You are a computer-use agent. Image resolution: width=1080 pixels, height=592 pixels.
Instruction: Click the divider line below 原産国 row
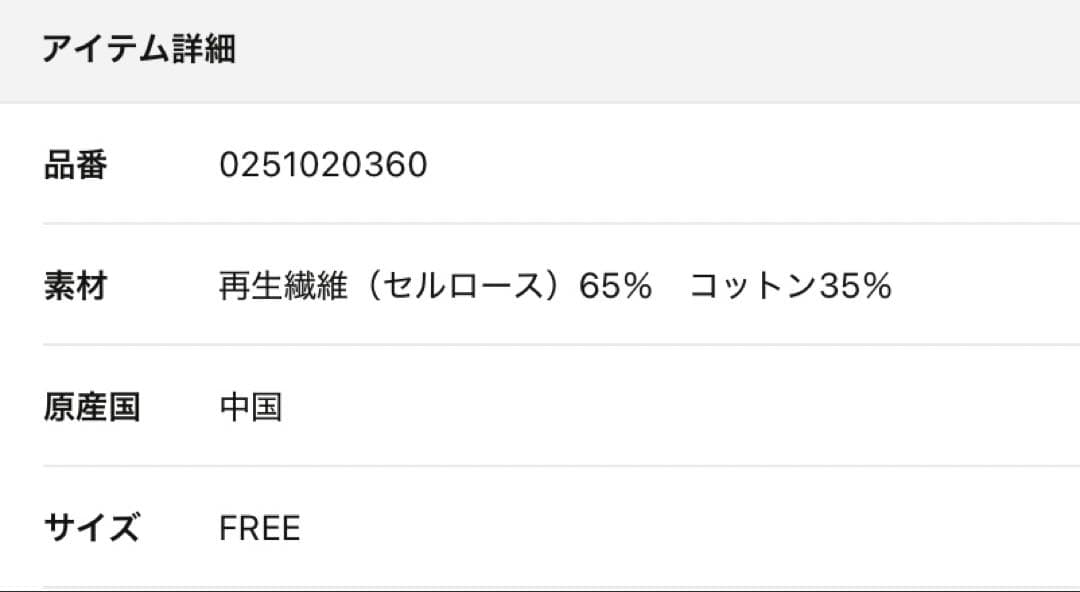click(x=560, y=466)
